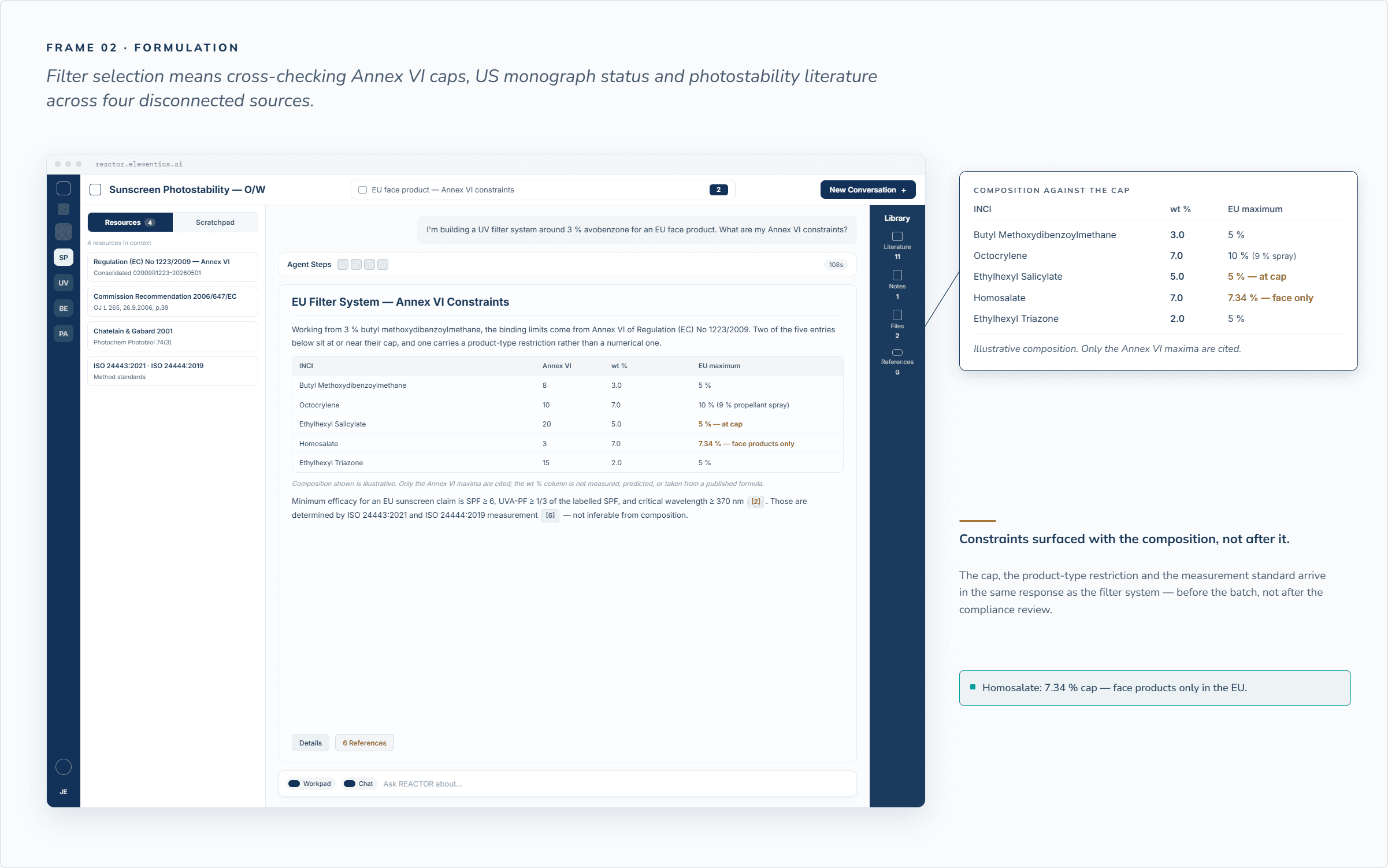Follow citation link [2]
Screen dimensions: 1388x868
[755, 501]
